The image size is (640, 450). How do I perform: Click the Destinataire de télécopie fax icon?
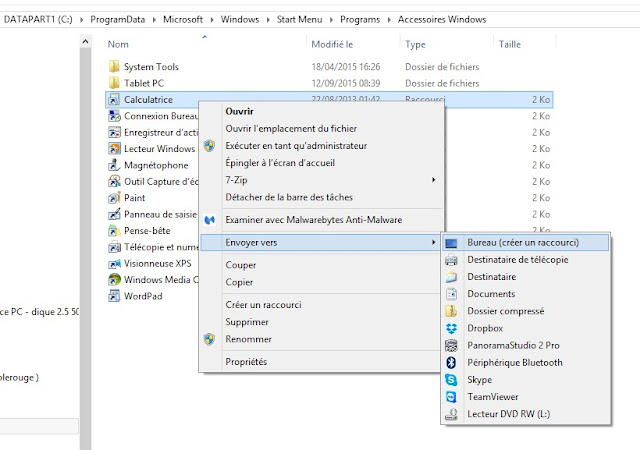click(x=451, y=260)
